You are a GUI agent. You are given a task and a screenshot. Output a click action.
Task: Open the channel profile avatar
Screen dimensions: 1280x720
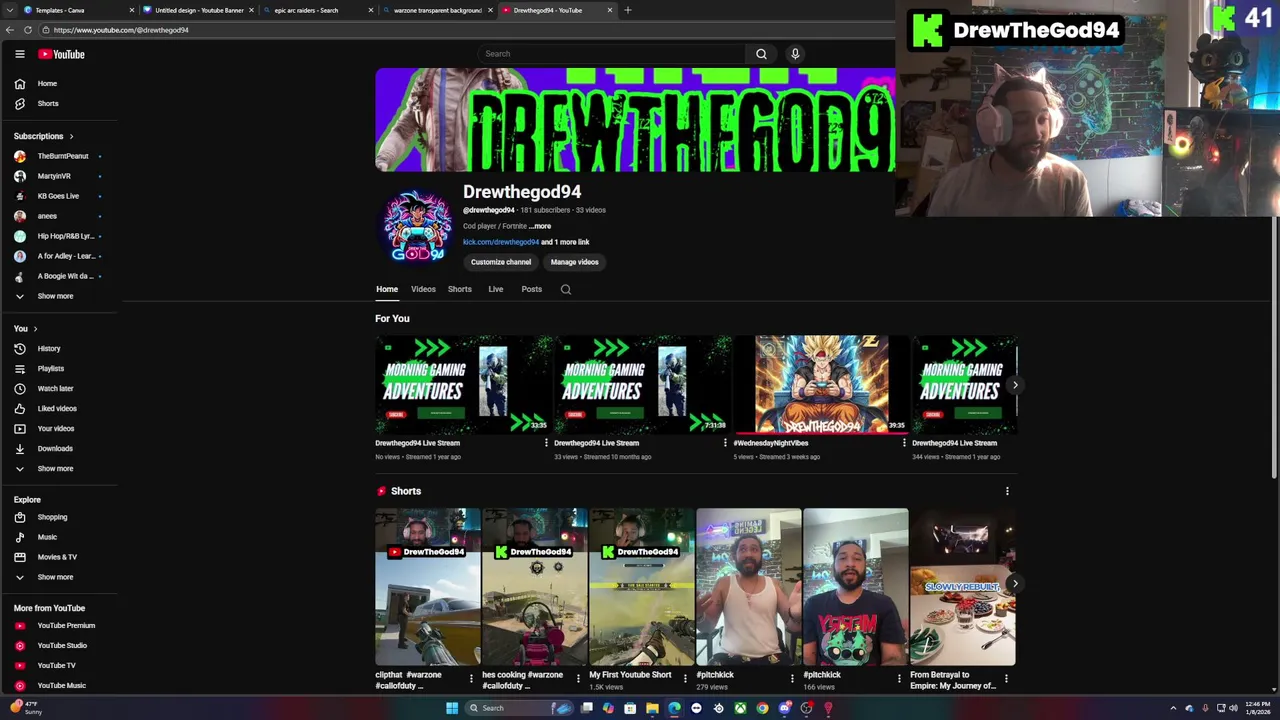click(x=418, y=226)
